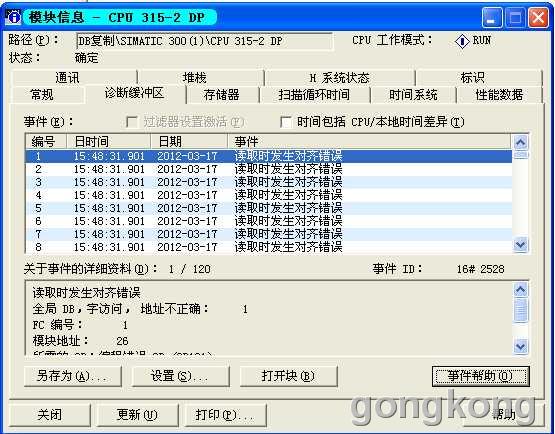Toggle 时间包括 CPU/本地时间差异 checkbox
The height and width of the screenshot is (434, 555).
tap(286, 122)
